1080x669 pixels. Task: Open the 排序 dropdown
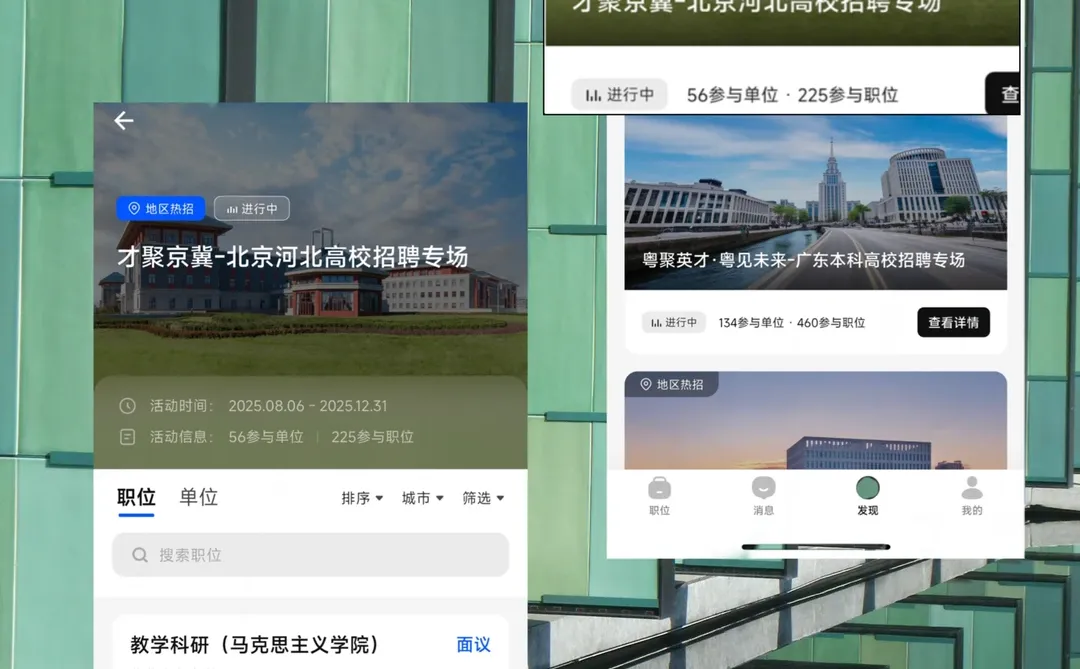[362, 498]
